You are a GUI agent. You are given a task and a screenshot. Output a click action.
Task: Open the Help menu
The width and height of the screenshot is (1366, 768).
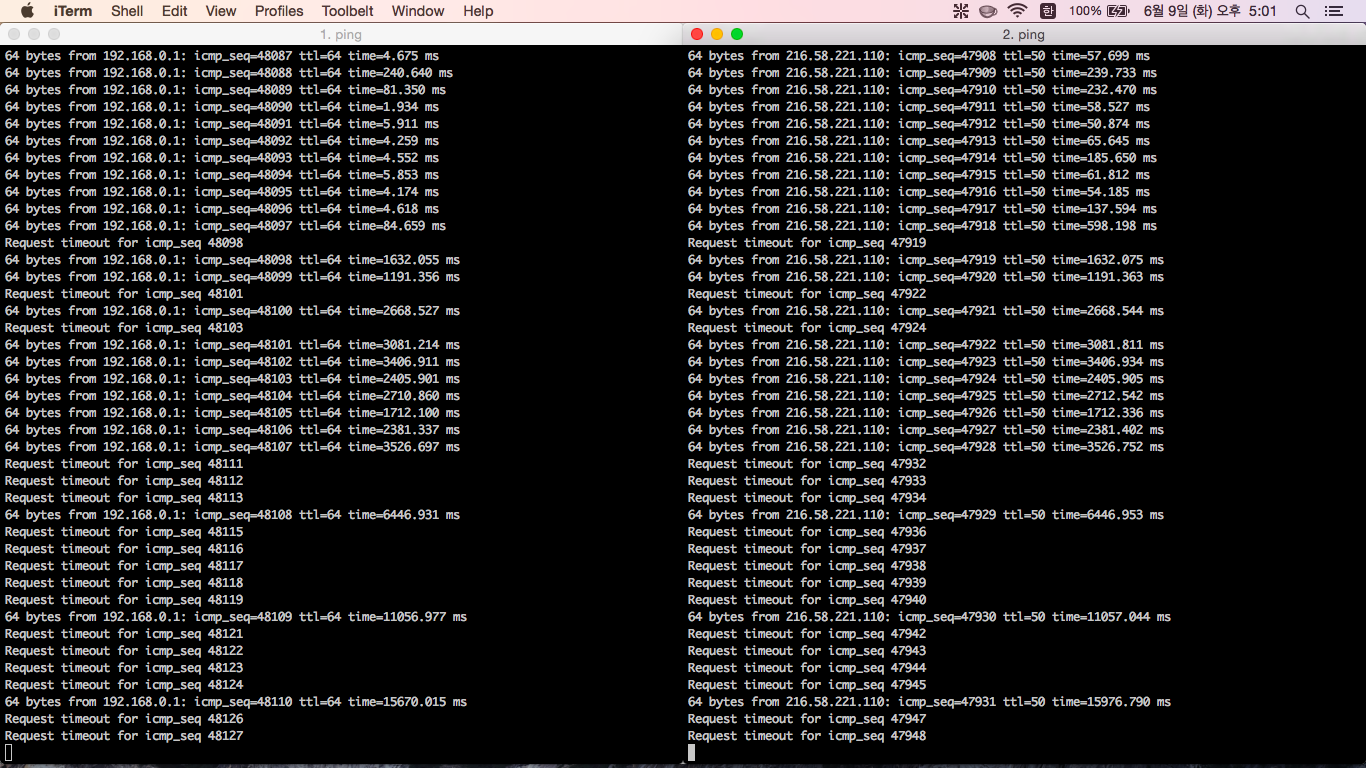[478, 11]
